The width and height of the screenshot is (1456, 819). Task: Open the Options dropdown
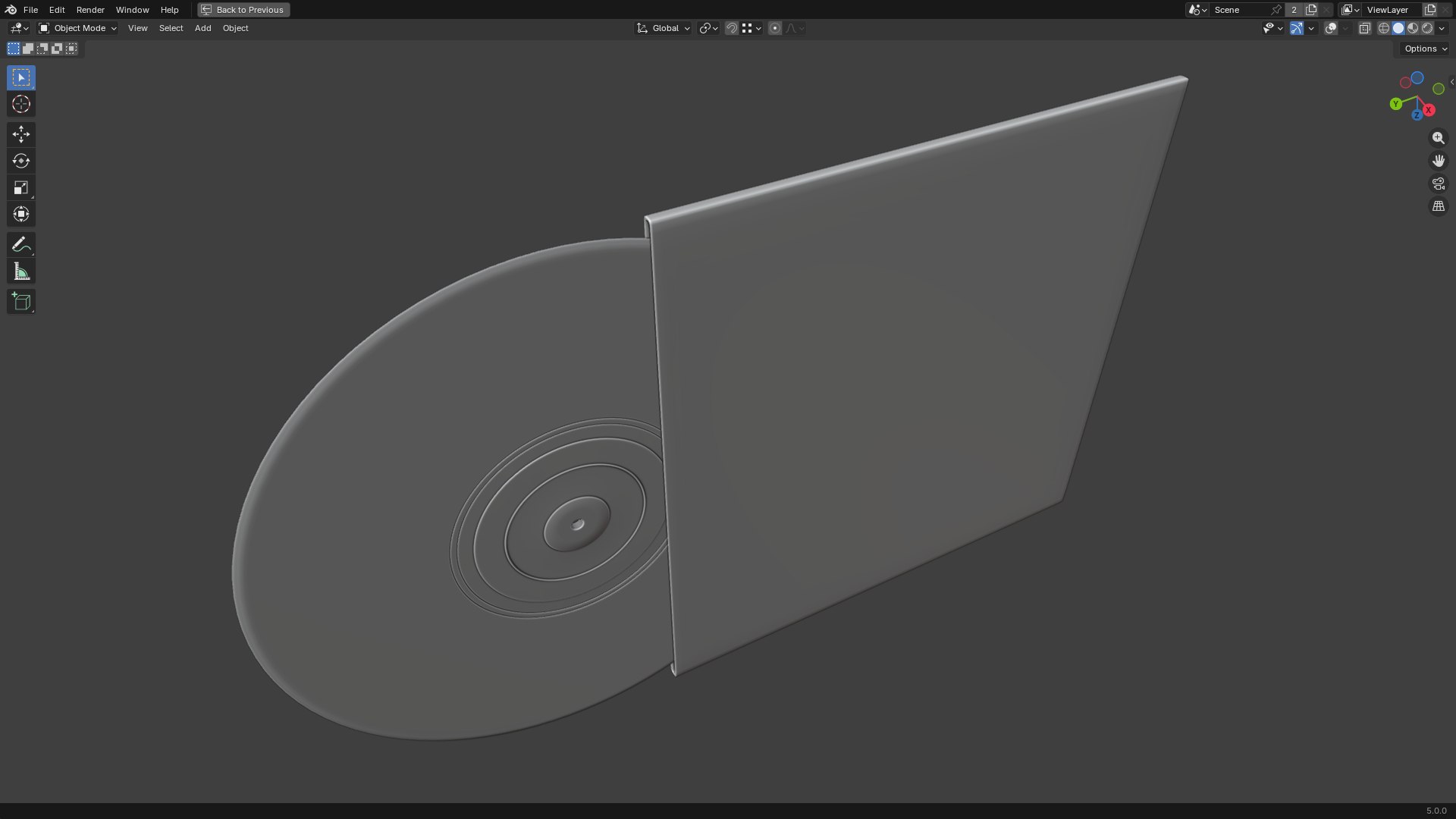coord(1426,49)
